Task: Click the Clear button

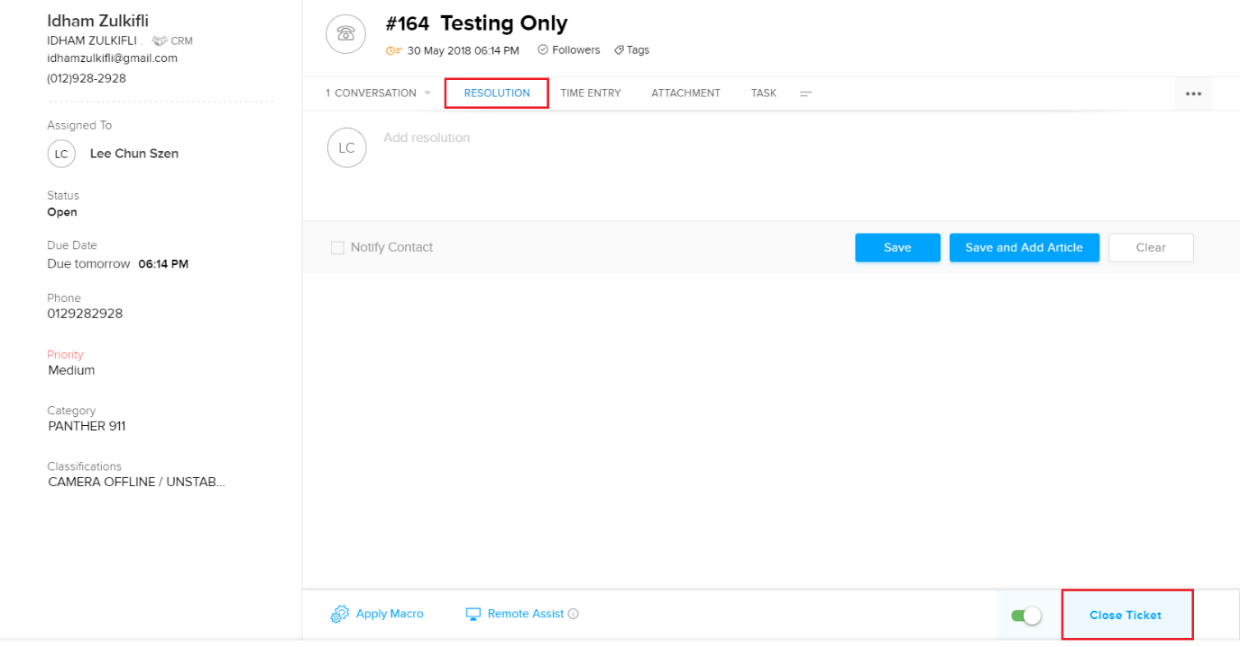Action: click(x=1151, y=248)
